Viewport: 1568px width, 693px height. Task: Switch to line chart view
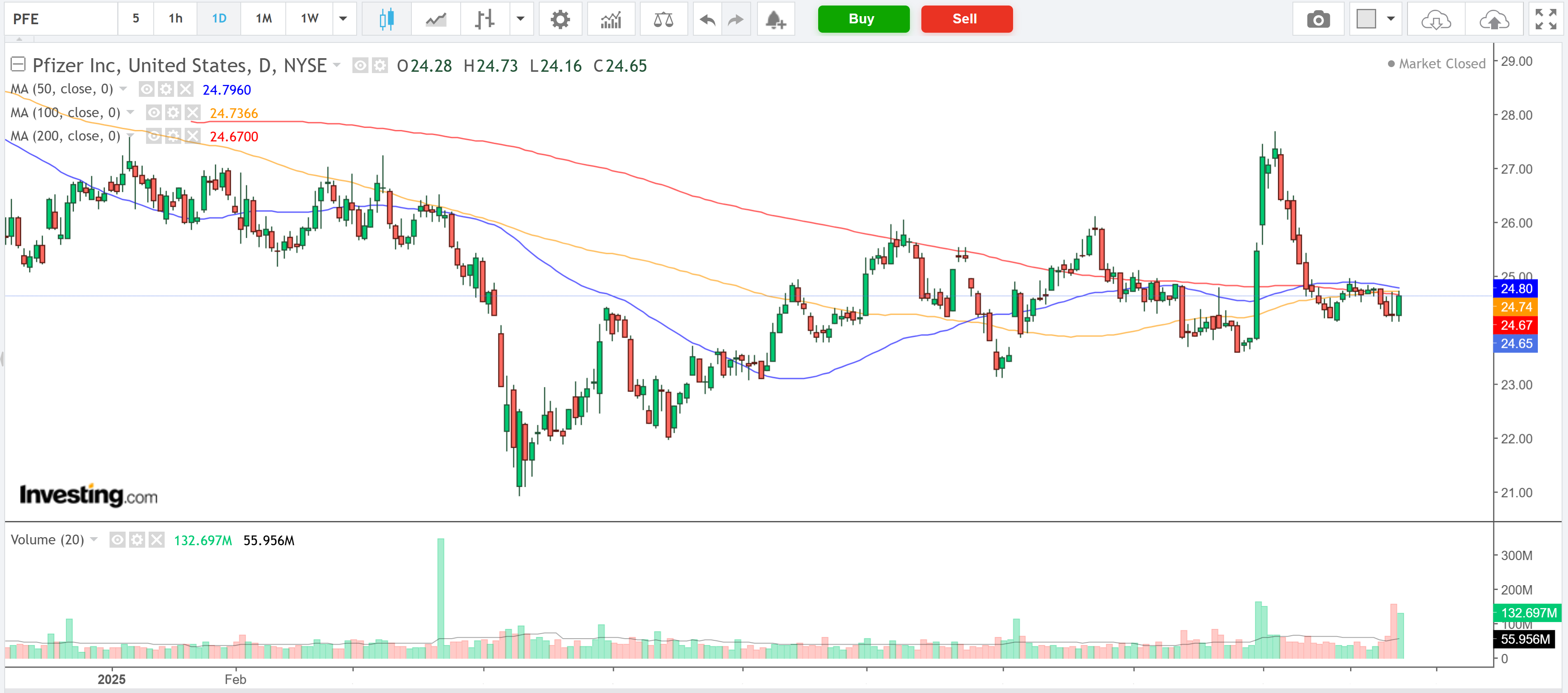click(x=435, y=19)
